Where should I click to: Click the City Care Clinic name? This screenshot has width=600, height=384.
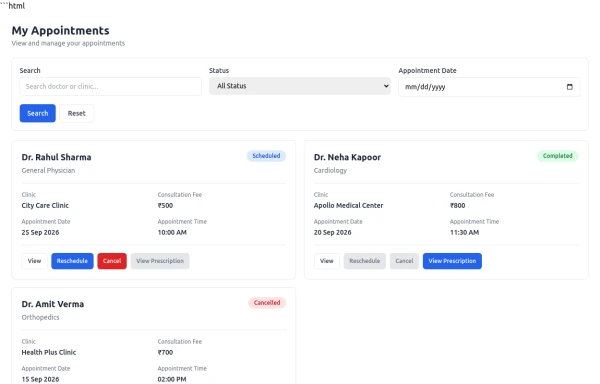[45, 205]
